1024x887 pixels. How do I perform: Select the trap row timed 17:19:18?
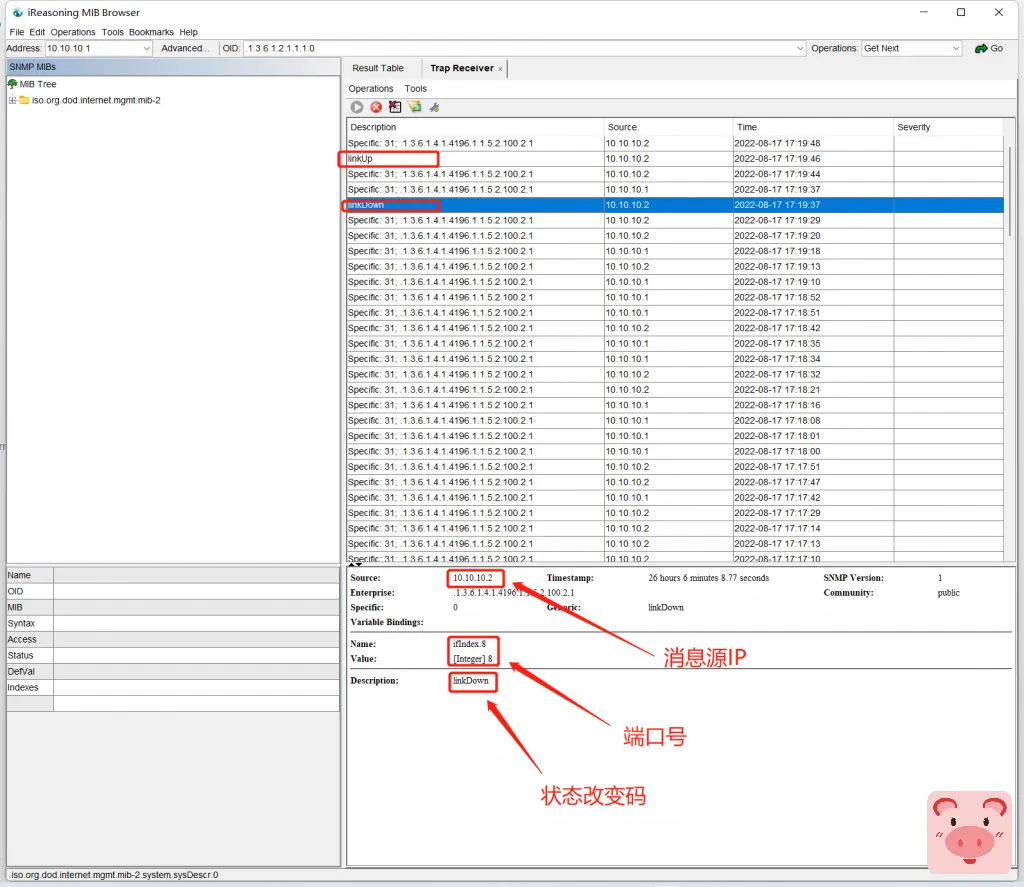(675, 251)
